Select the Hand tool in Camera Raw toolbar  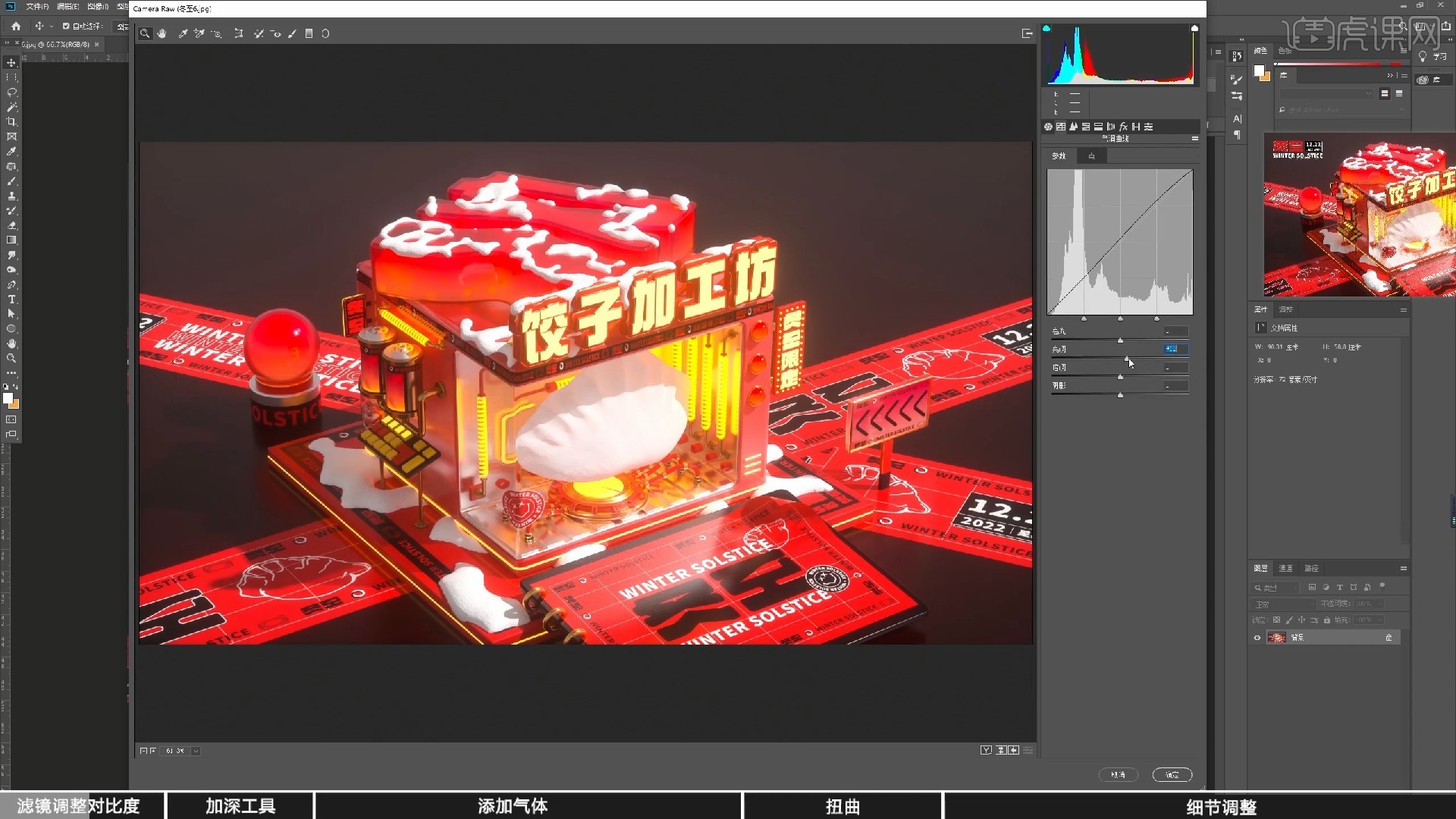162,33
